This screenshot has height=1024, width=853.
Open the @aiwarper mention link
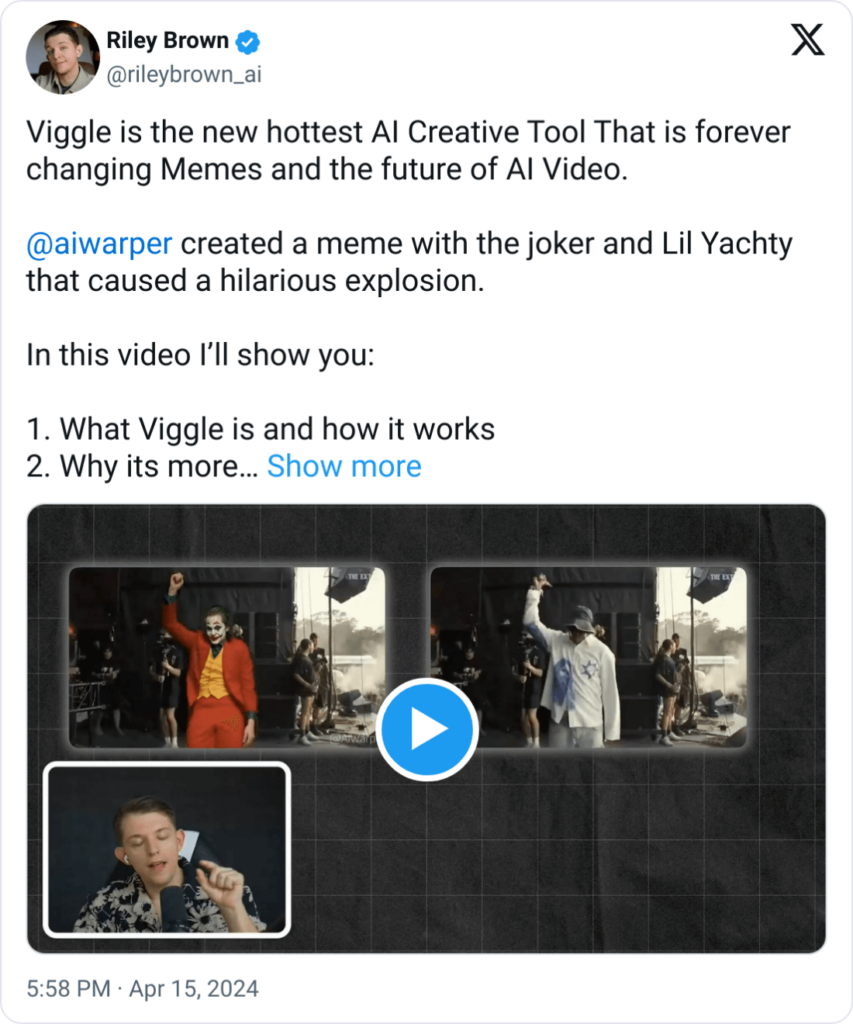[98, 244]
